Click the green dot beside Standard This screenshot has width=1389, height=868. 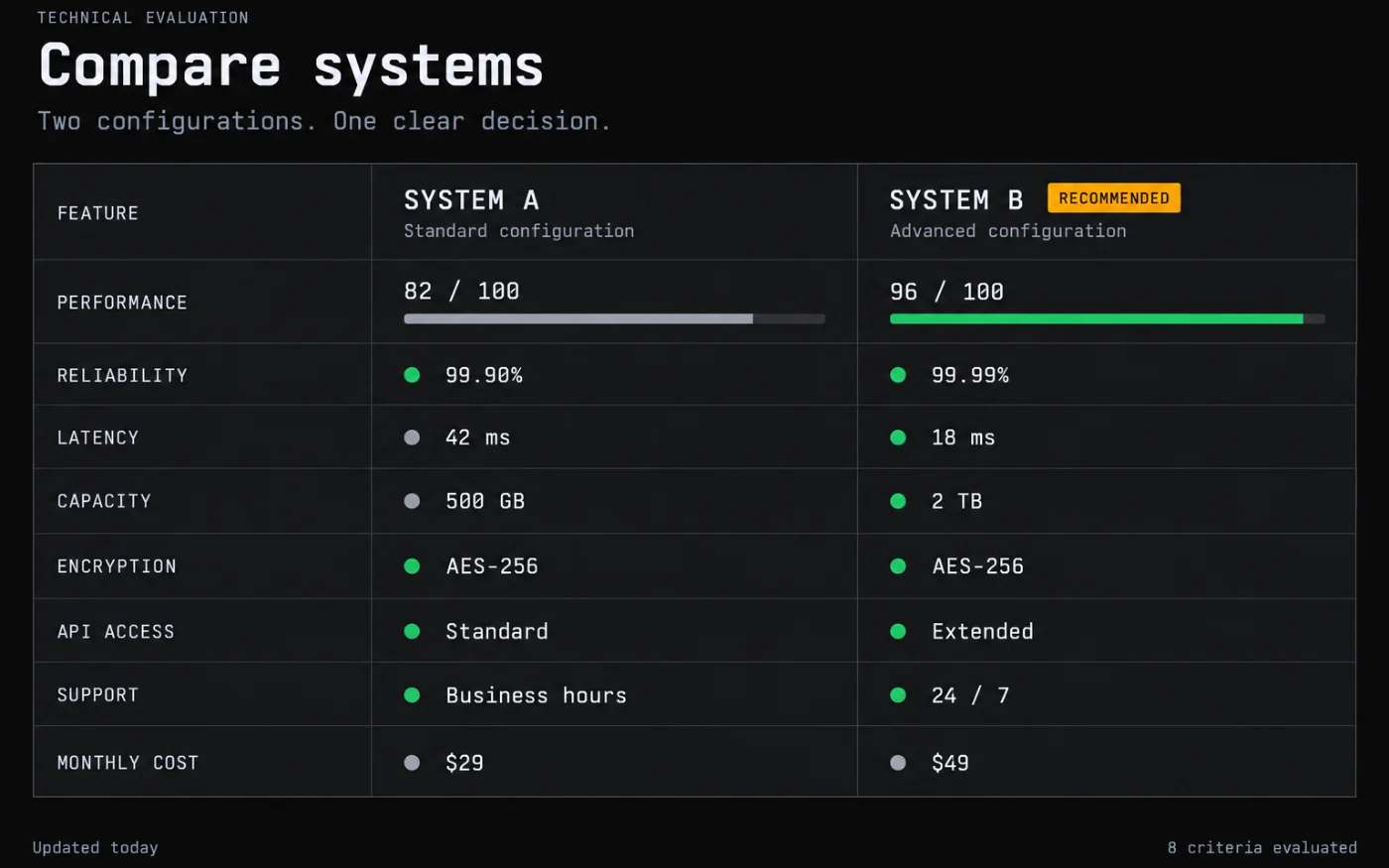412,631
